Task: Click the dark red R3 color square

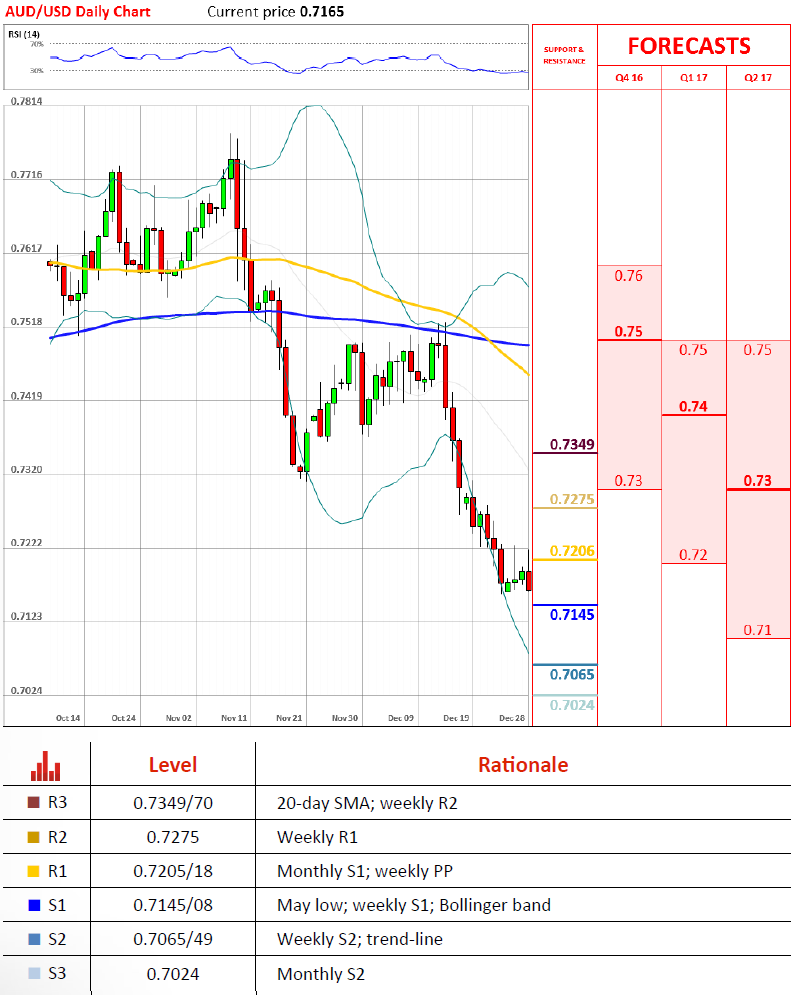Action: (34, 802)
